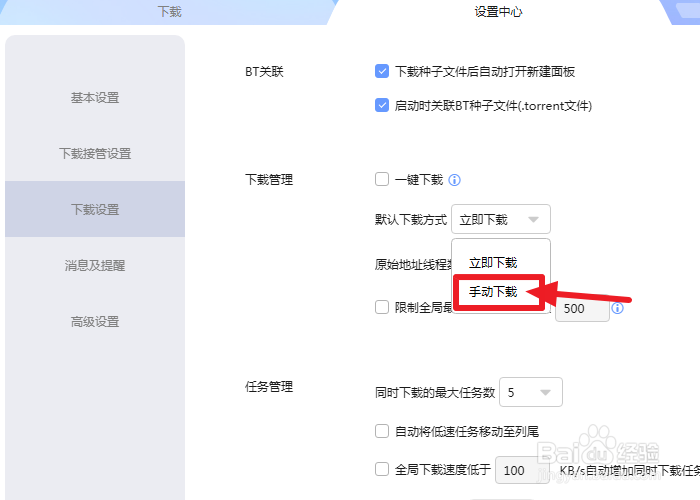
Task: Click info icon next to 一键下载
Action: coord(454,180)
